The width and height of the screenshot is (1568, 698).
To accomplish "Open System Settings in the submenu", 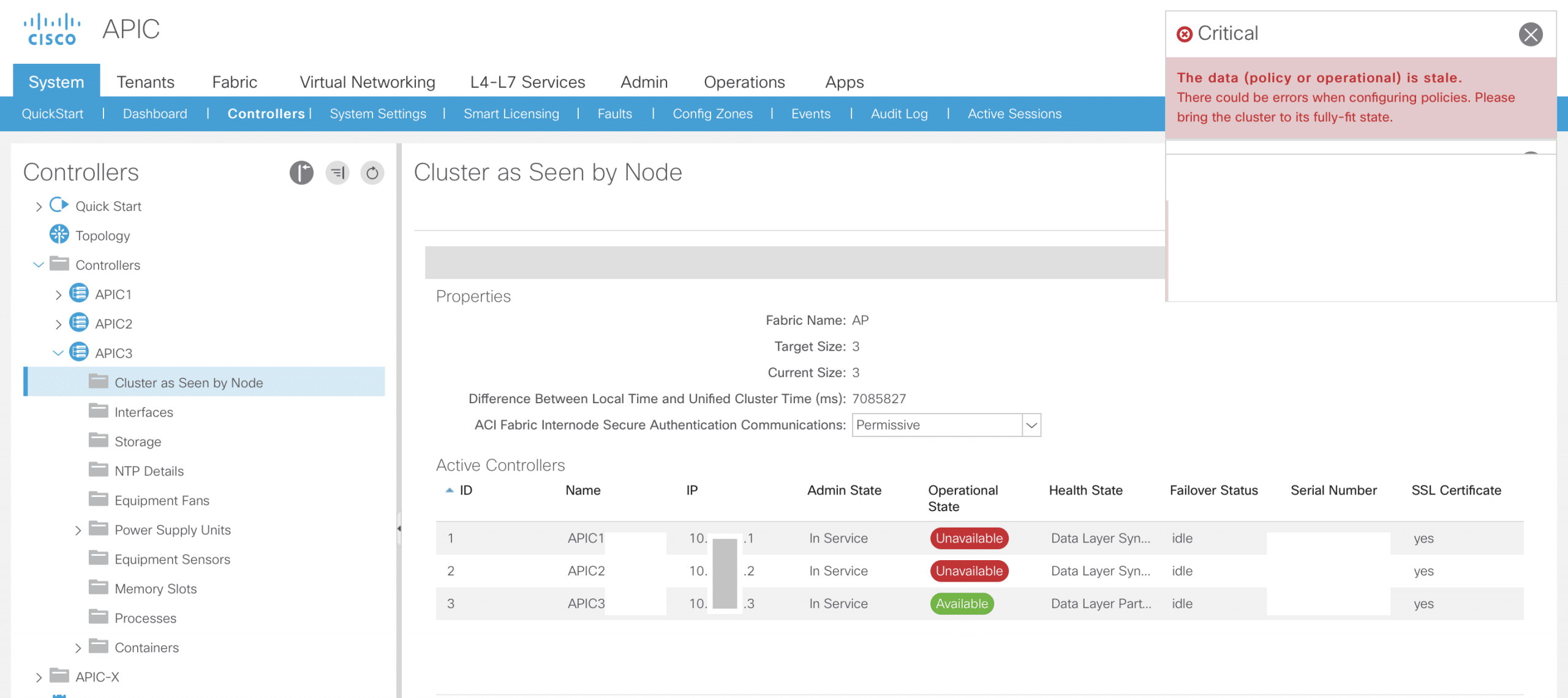I will [x=378, y=114].
